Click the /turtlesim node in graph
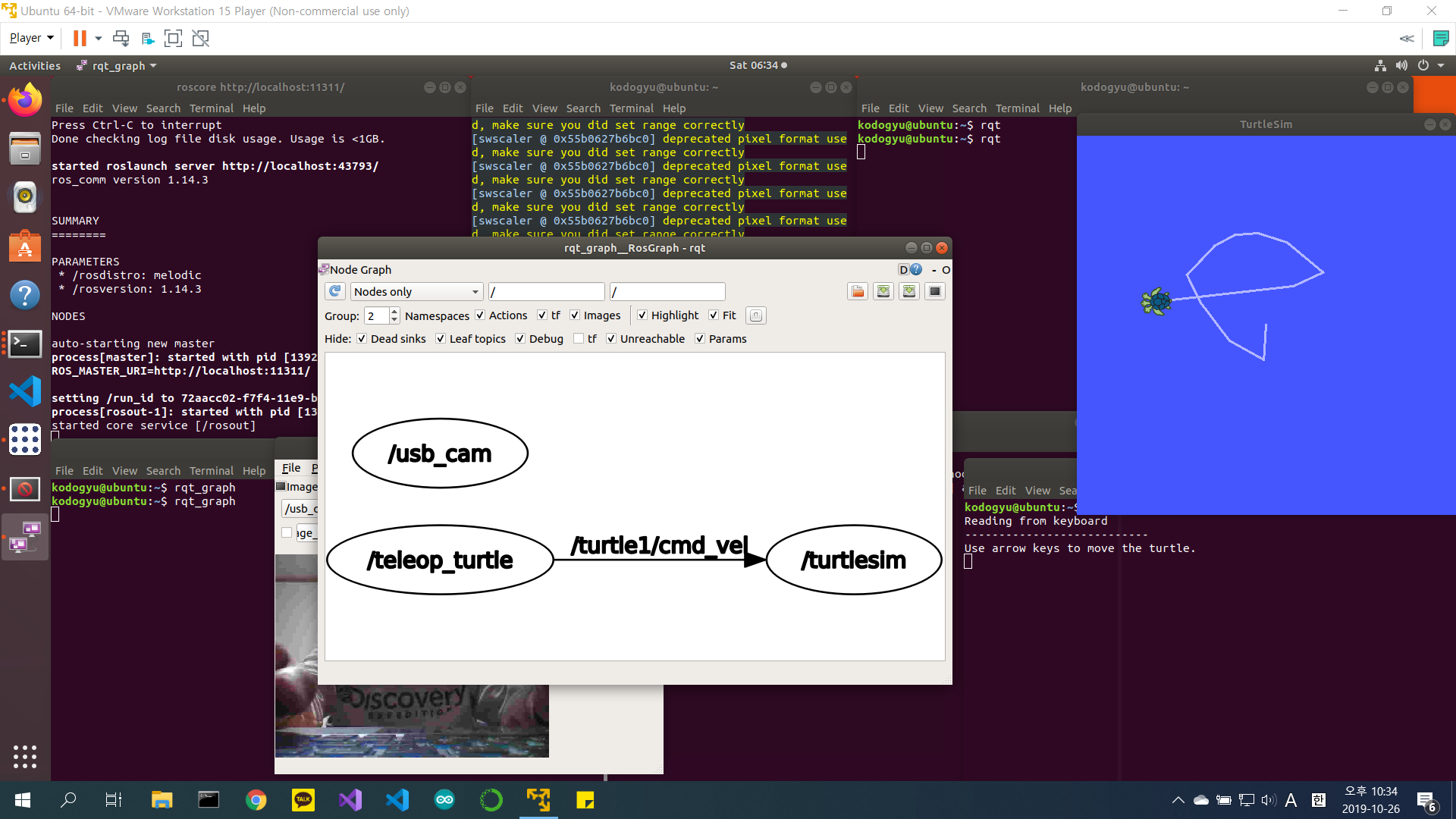The image size is (1456, 819). [854, 560]
